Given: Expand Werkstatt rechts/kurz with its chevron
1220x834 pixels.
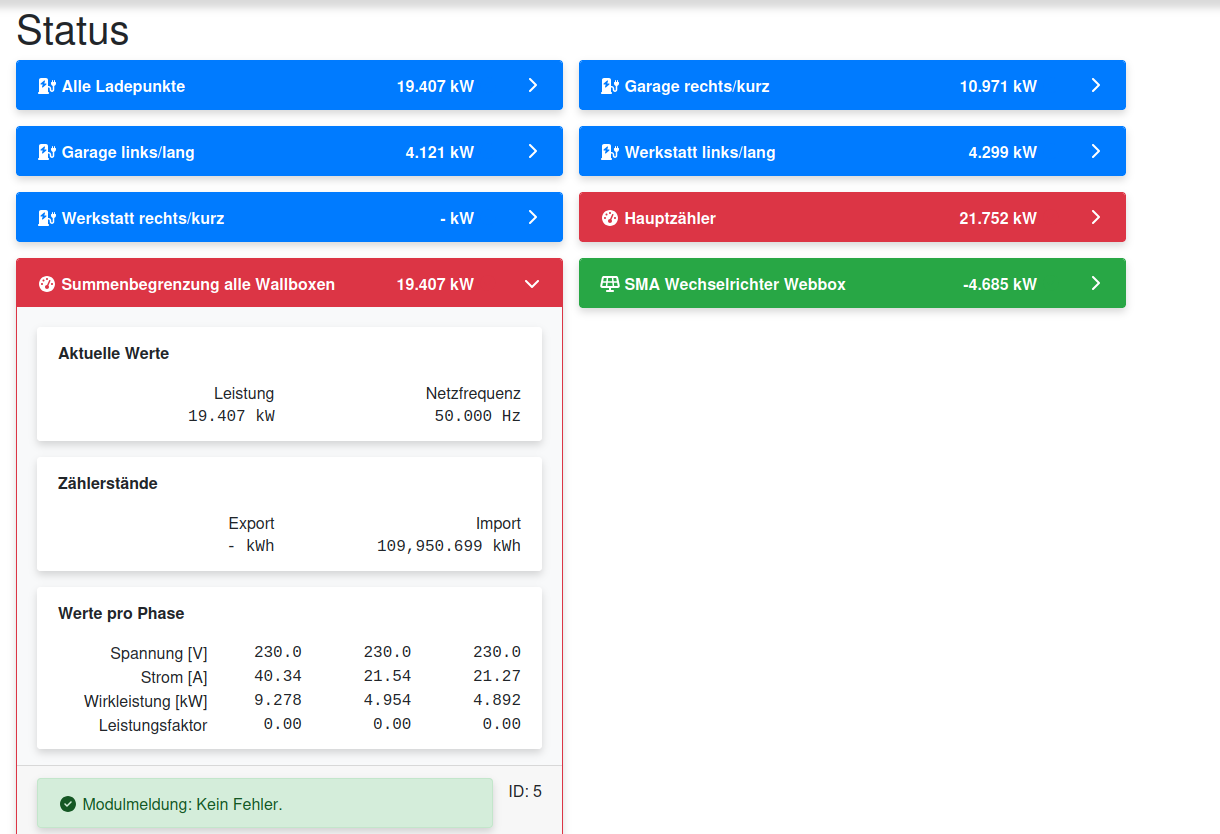Looking at the screenshot, I should point(533,218).
